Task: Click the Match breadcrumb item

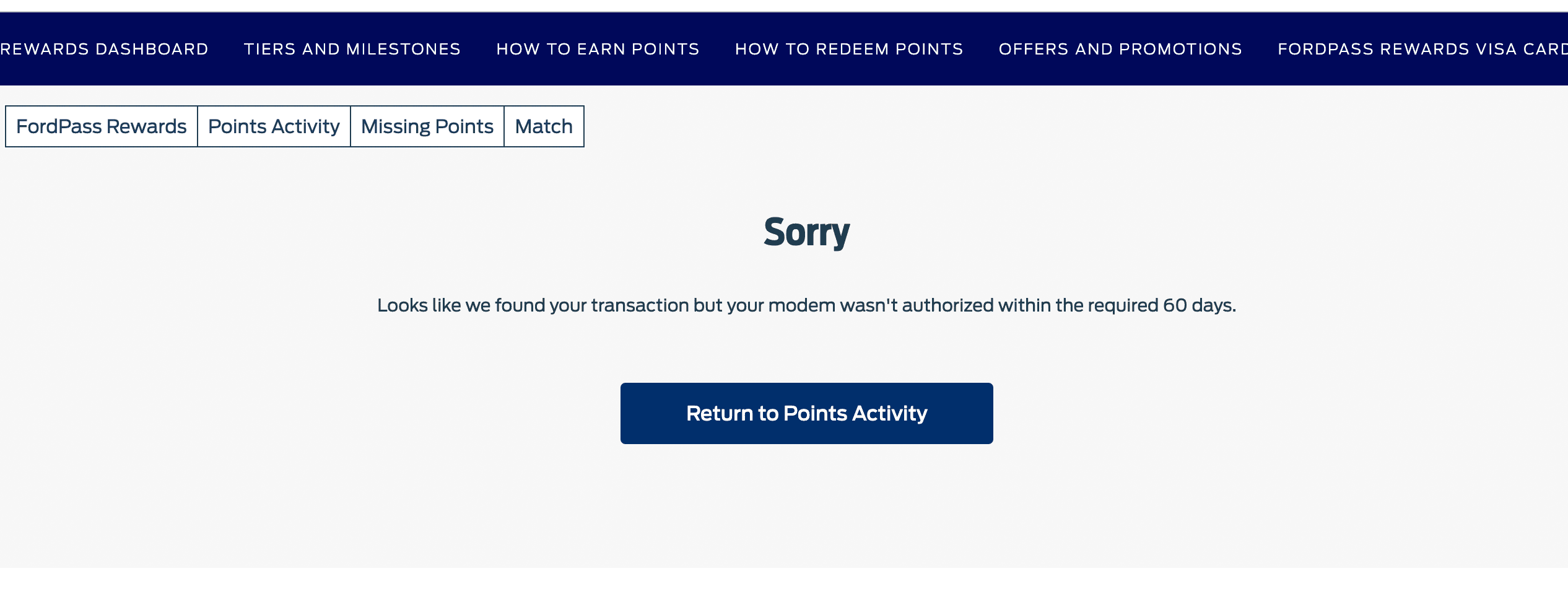Action: point(544,126)
